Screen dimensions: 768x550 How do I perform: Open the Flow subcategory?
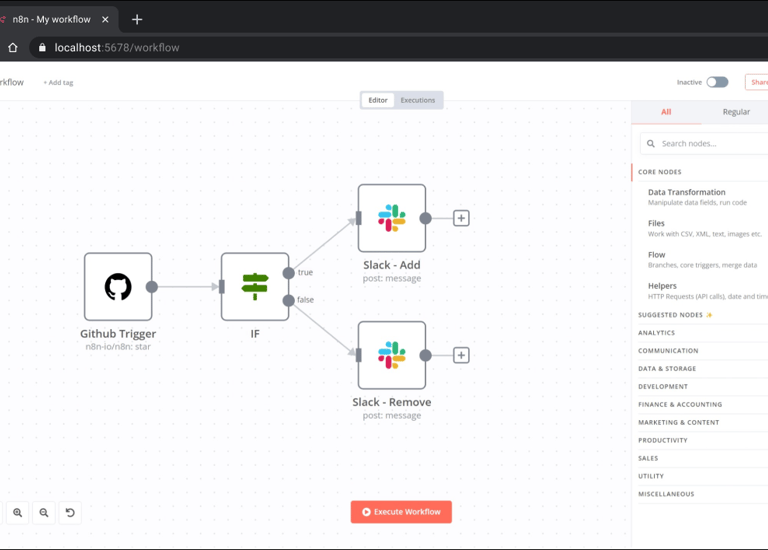pos(703,260)
